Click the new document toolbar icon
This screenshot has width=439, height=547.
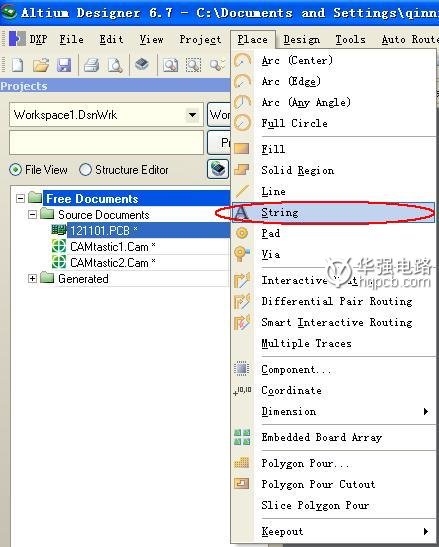17,65
